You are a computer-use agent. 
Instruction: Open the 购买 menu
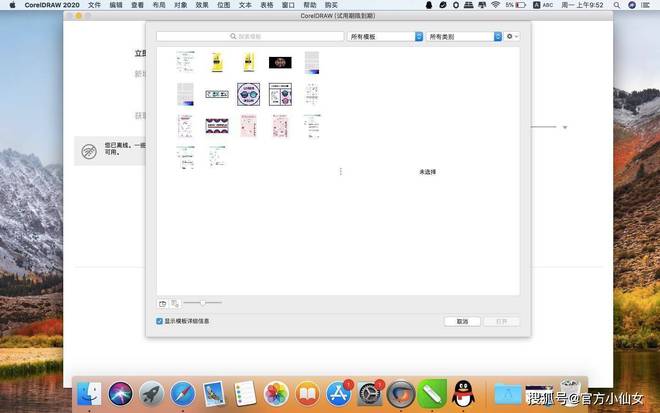(x=331, y=5)
